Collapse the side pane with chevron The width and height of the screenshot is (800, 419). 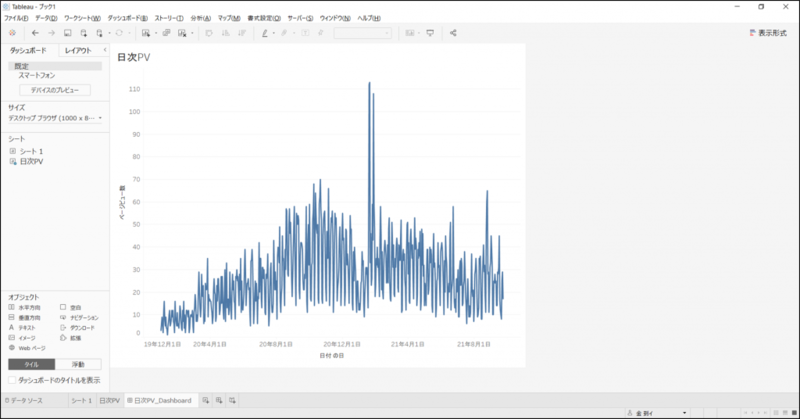[105, 50]
